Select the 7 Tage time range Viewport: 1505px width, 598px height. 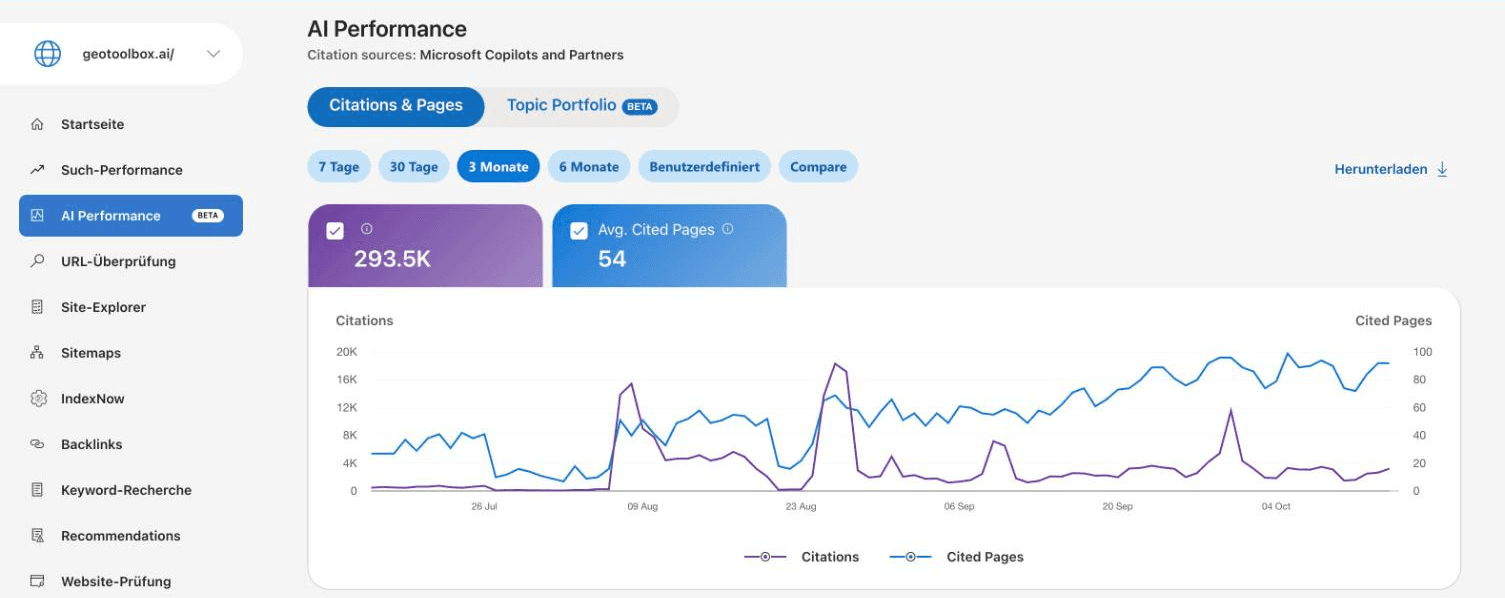[339, 167]
